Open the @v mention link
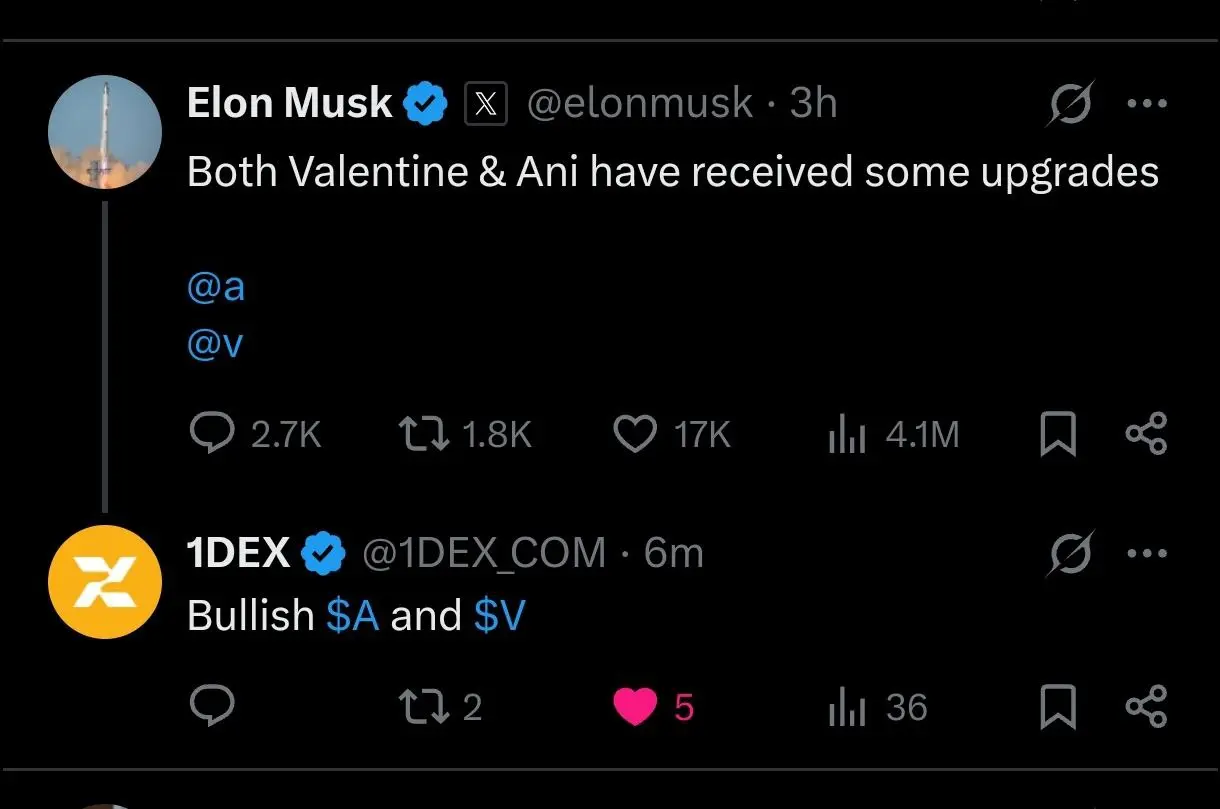1220x809 pixels. pyautogui.click(x=216, y=344)
